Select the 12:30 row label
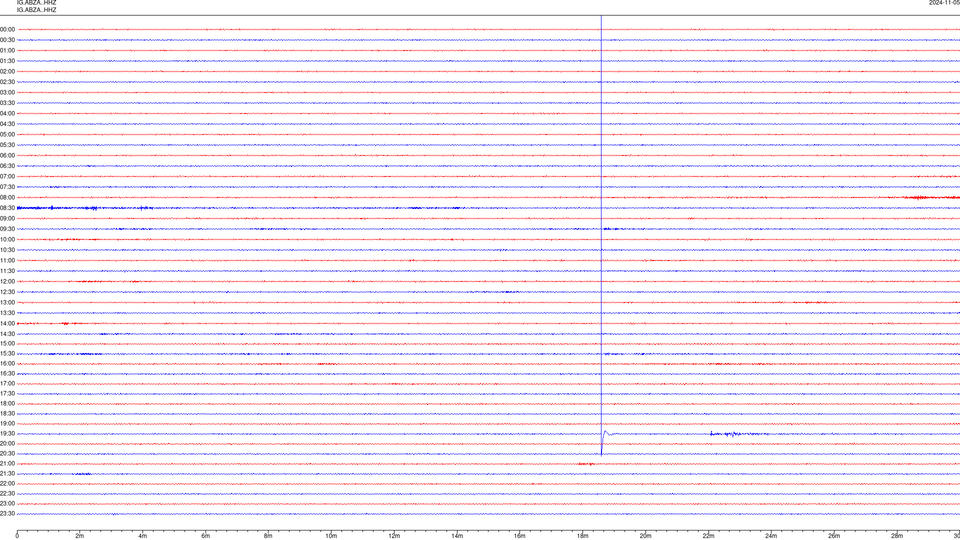 point(7,292)
